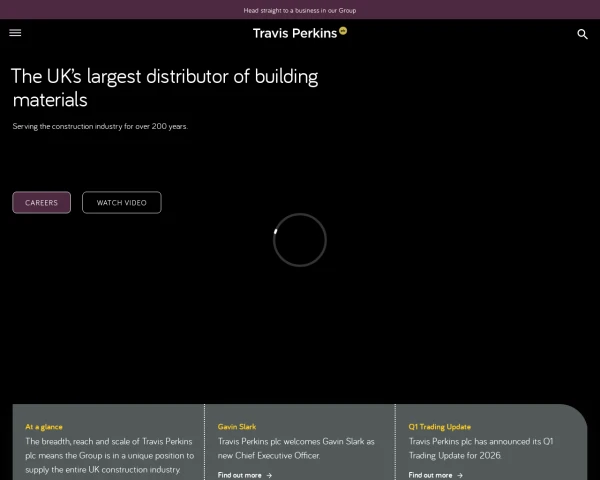
Task: Select headline 'The UK's largest distributor of building materials'
Action: (x=165, y=88)
